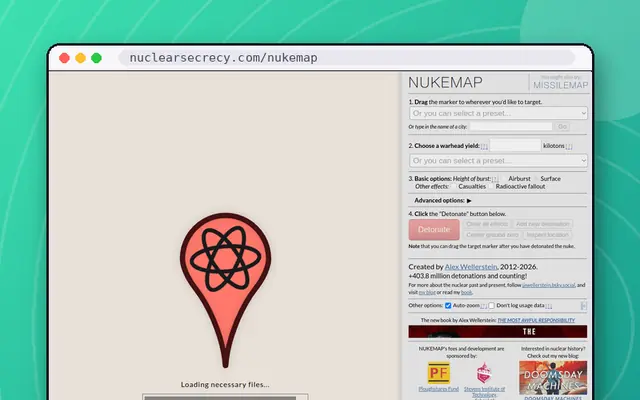The width and height of the screenshot is (640, 400).
Task: Open the Alex Wellerstein creator link
Action: (x=471, y=267)
